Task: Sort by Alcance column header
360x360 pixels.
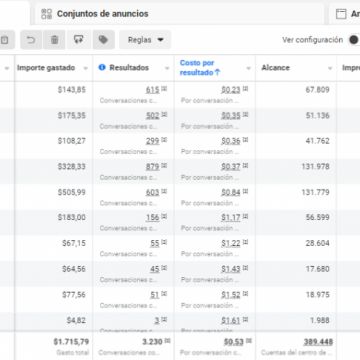Action: click(275, 68)
